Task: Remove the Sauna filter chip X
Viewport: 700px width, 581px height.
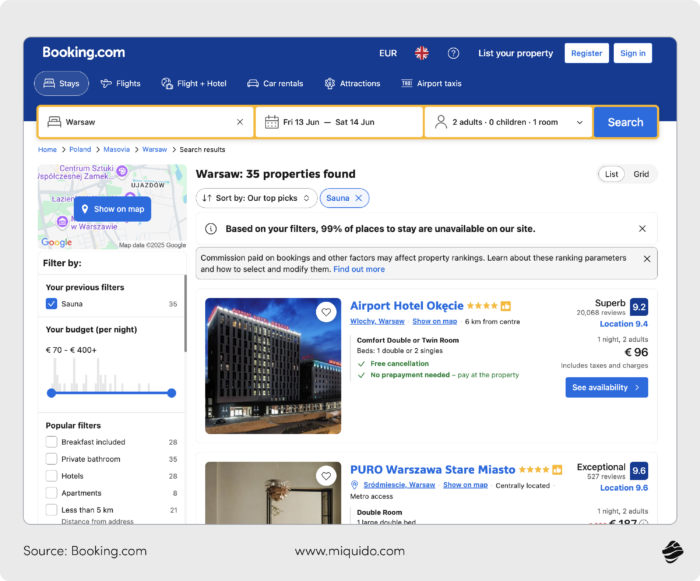Action: 358,198
